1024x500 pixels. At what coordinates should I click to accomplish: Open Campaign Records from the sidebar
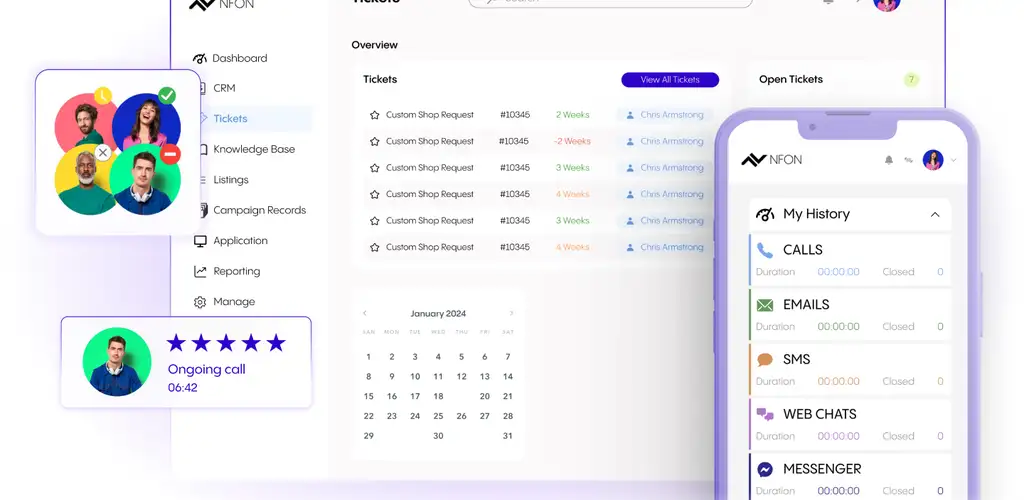click(259, 210)
